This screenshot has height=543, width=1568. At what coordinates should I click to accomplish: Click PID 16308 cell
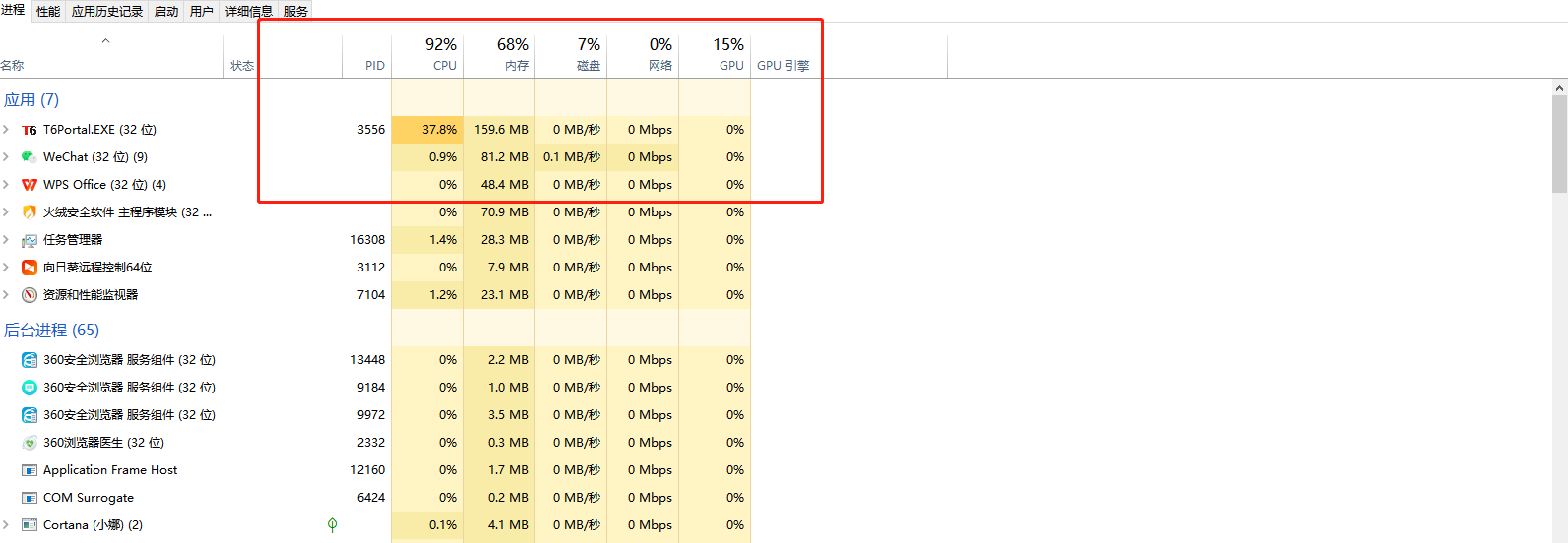click(367, 240)
